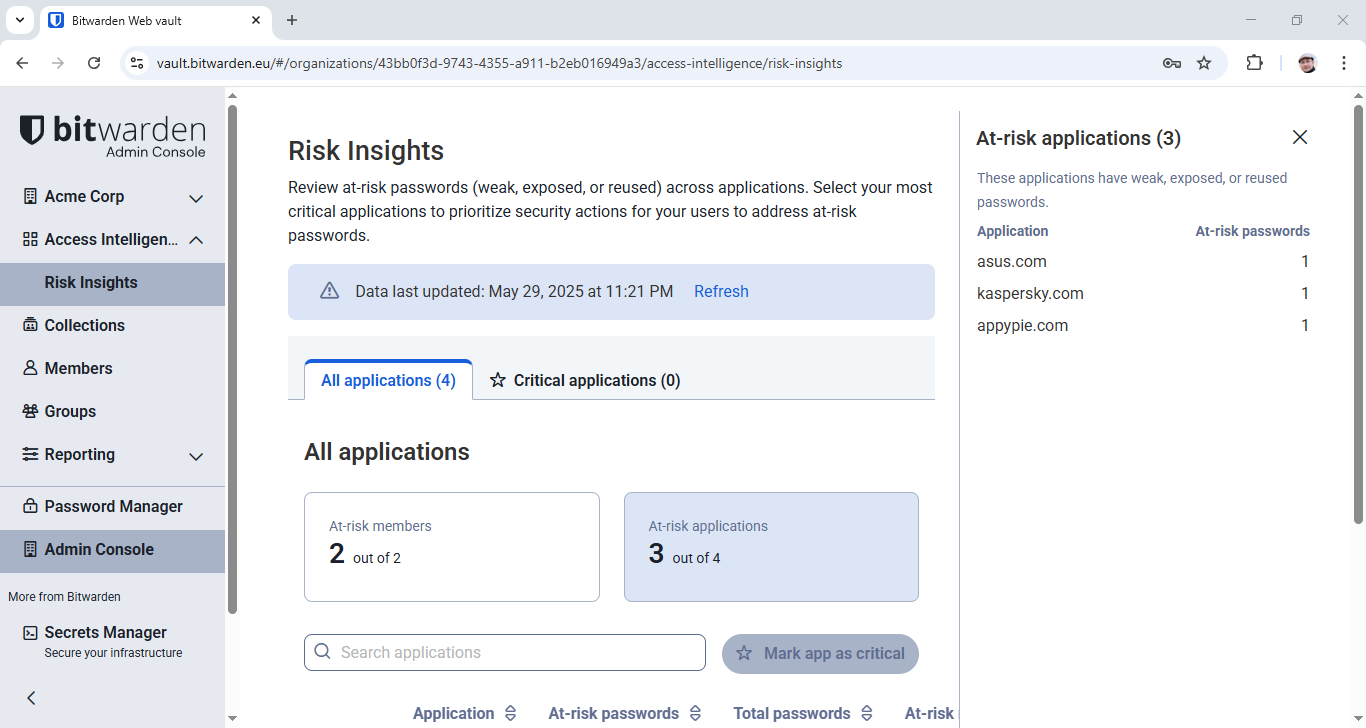Open the Chrome three-dot menu
The width and height of the screenshot is (1366, 728).
pos(1344,63)
